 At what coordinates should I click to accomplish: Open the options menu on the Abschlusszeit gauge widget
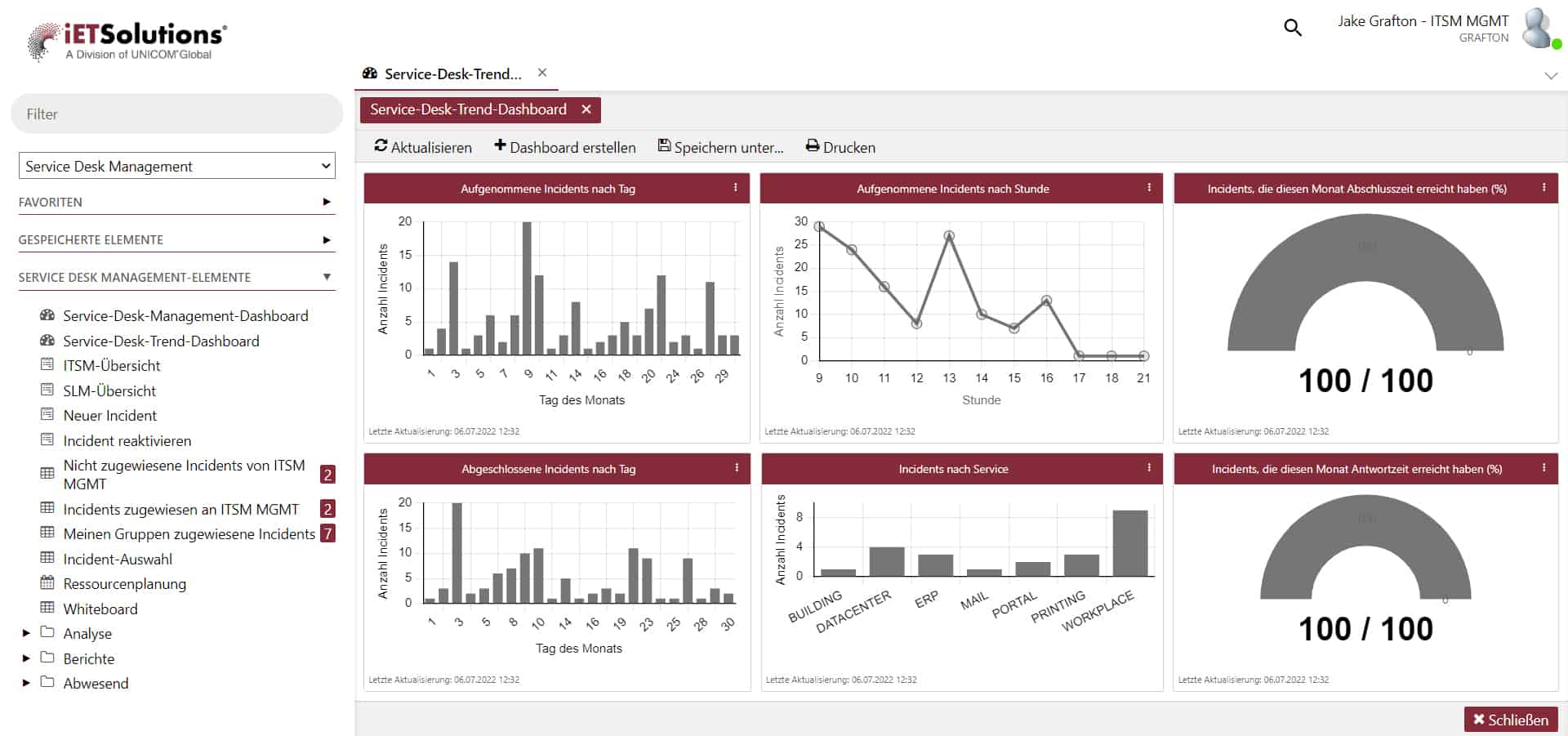point(1543,188)
